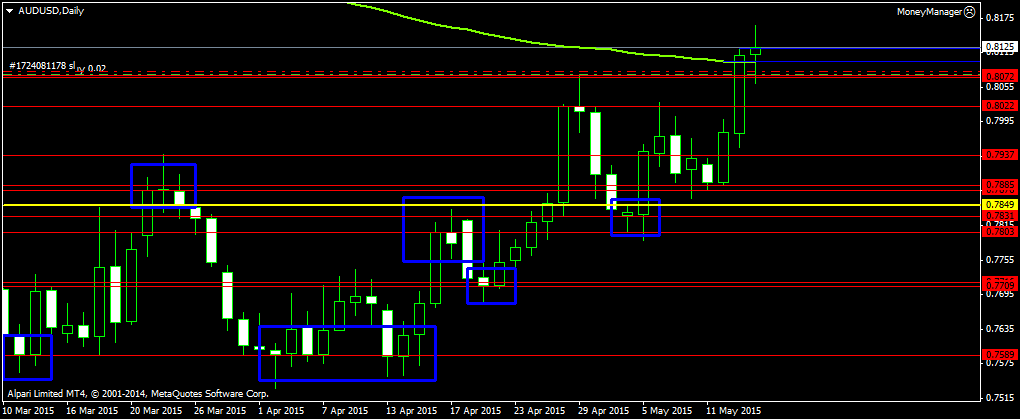Click the red price label 0.7709
Image resolution: width=1020 pixels, height=419 pixels.
(1000, 286)
